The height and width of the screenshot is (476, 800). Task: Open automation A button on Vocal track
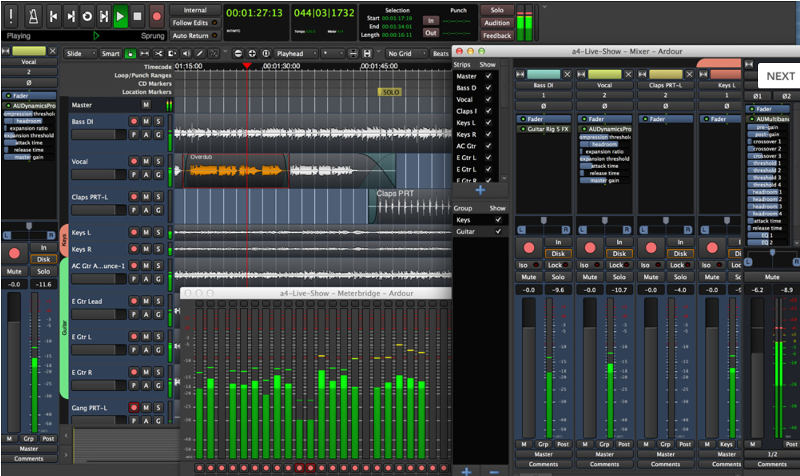(x=146, y=174)
